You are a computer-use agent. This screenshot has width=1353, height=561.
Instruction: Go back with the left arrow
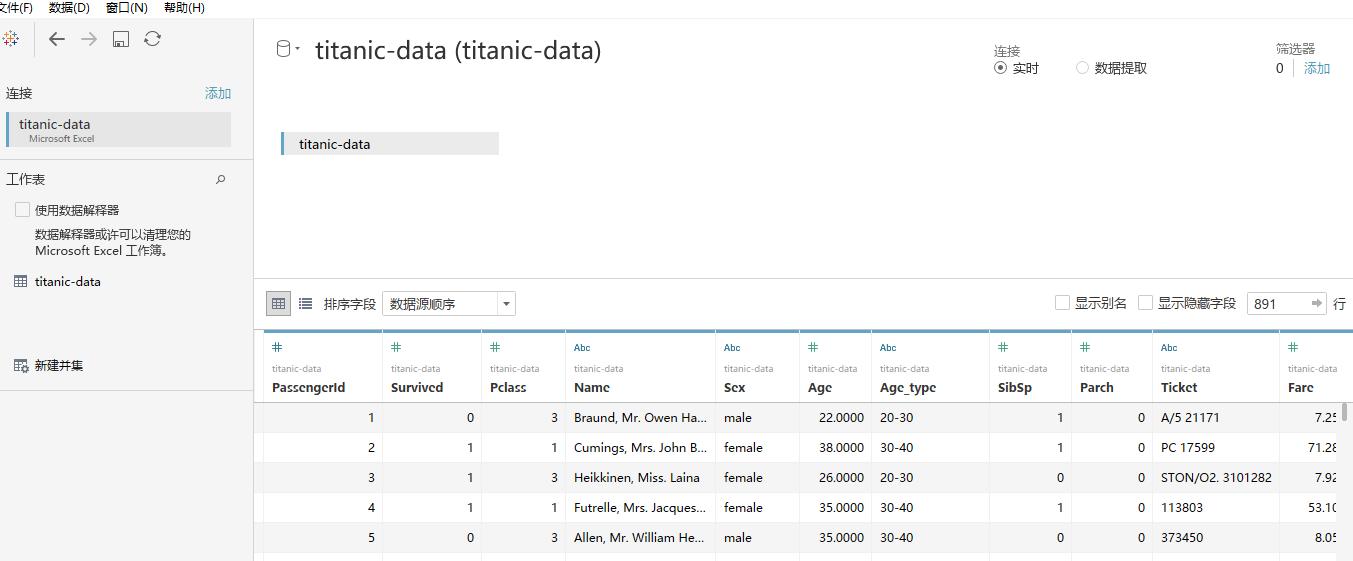57,39
